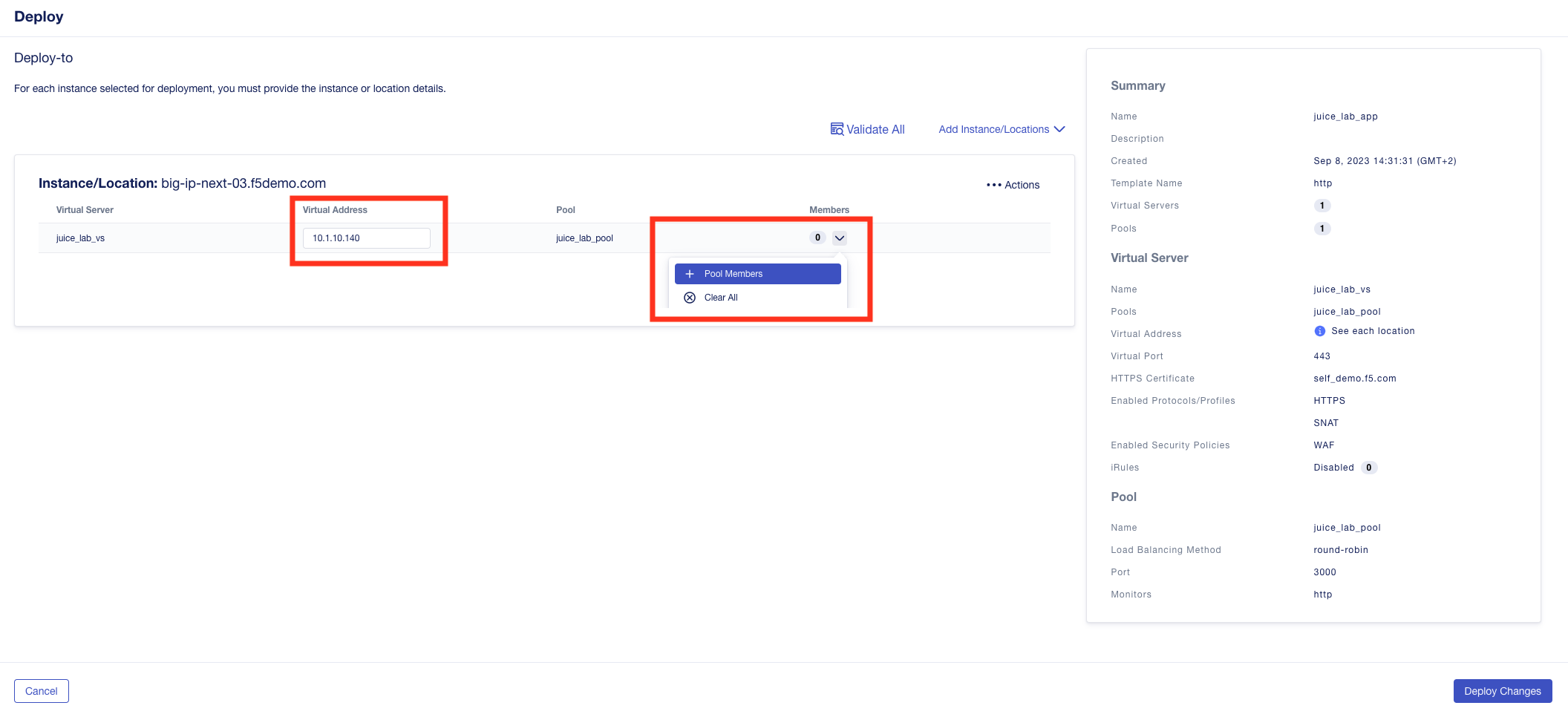
Task: Click the Monitors value http
Action: click(1323, 595)
